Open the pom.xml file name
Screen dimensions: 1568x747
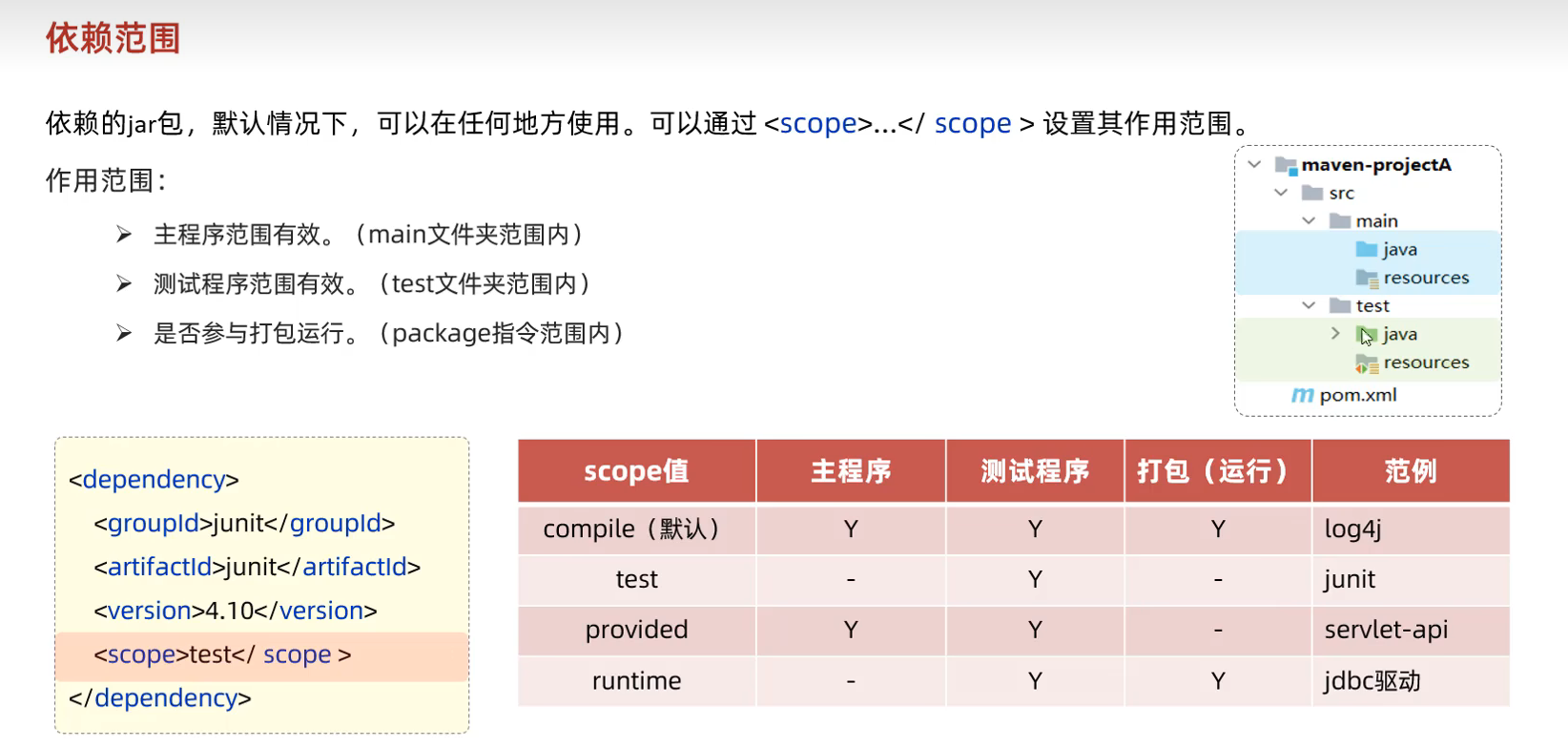pos(1358,395)
